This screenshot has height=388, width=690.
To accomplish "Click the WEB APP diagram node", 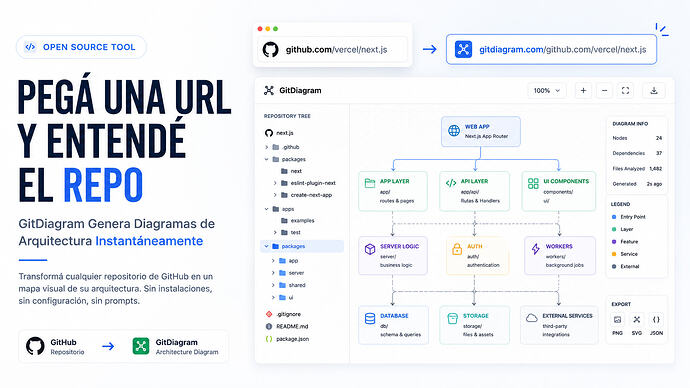I will (x=481, y=131).
